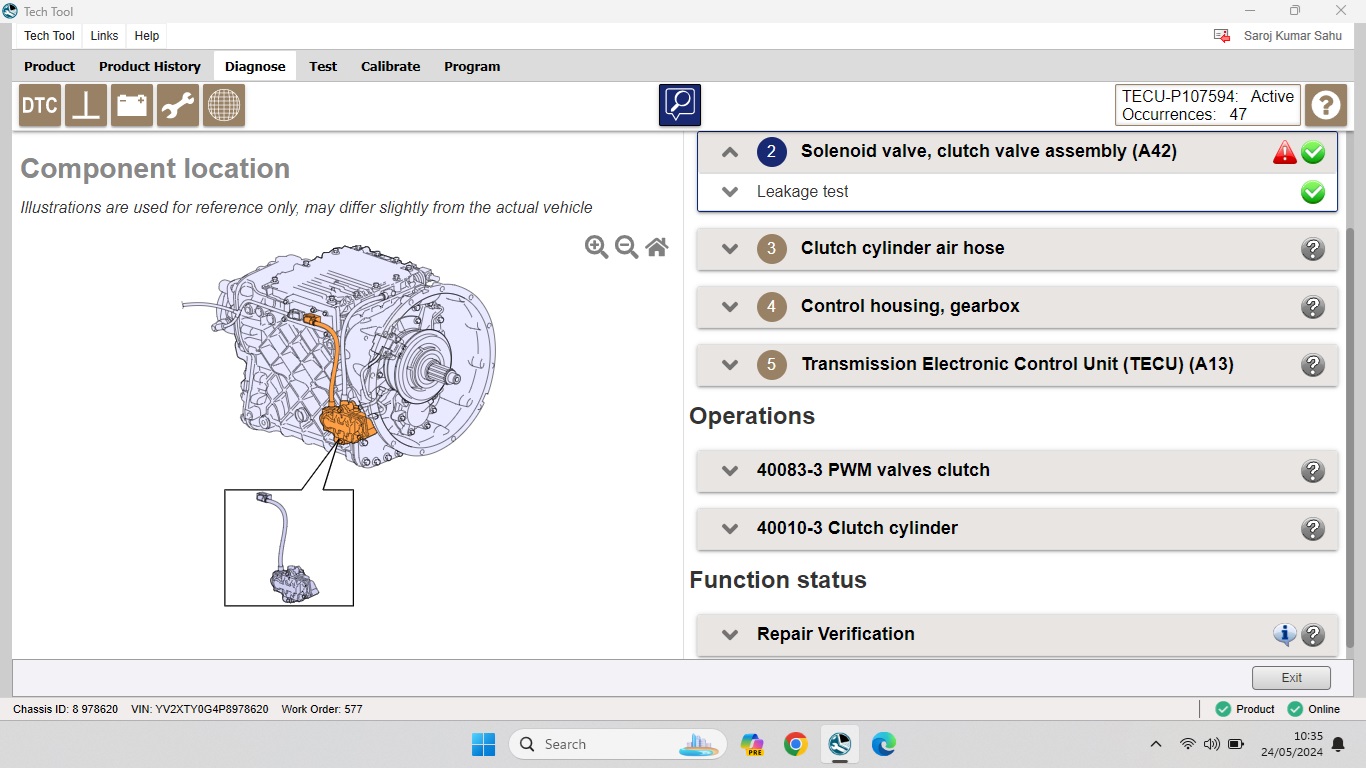The height and width of the screenshot is (781, 1366).
Task: Open Google Chrome from the taskbar
Action: click(x=796, y=744)
